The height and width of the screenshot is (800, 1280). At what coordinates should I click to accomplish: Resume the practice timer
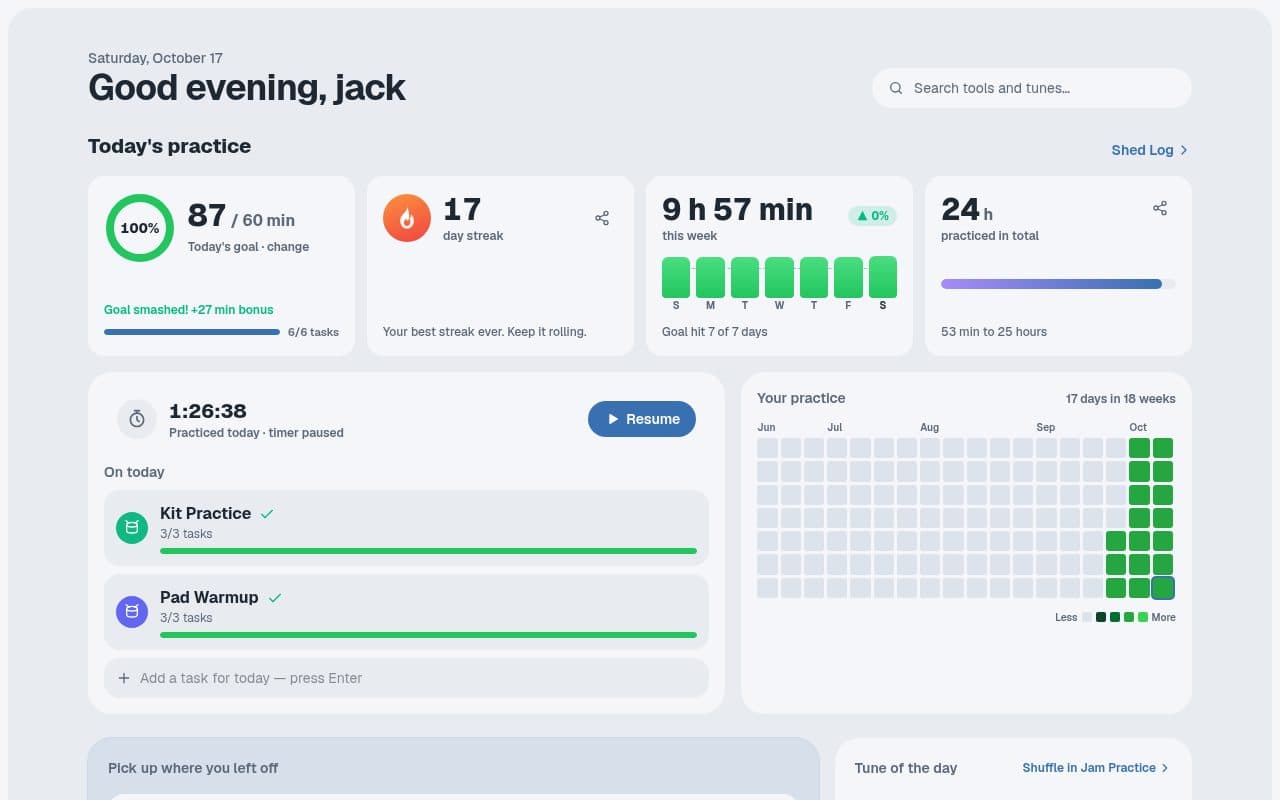click(642, 419)
